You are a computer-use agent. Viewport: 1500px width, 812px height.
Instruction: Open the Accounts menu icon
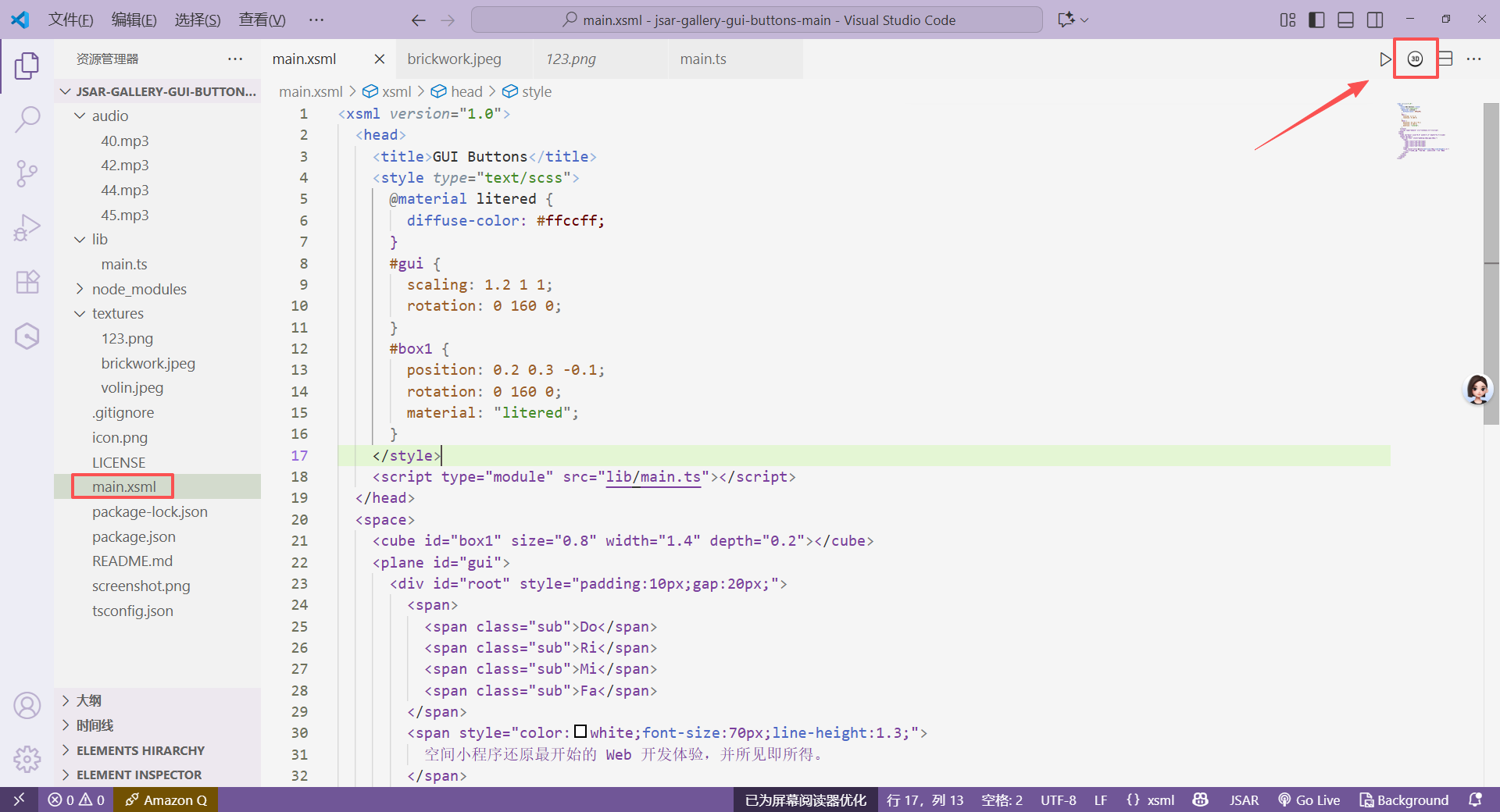point(27,705)
